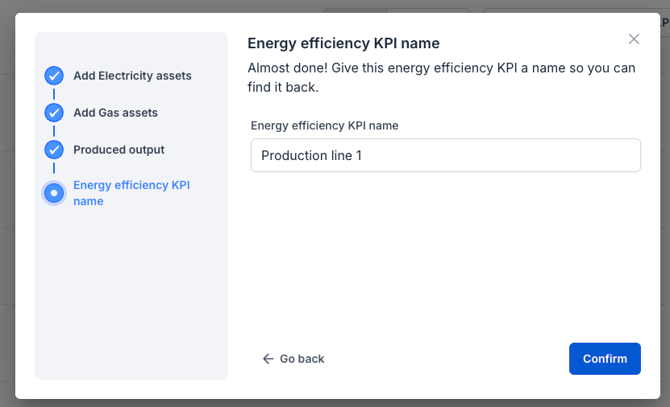670x407 pixels.
Task: Click the connector line above the active step
Action: [54, 169]
